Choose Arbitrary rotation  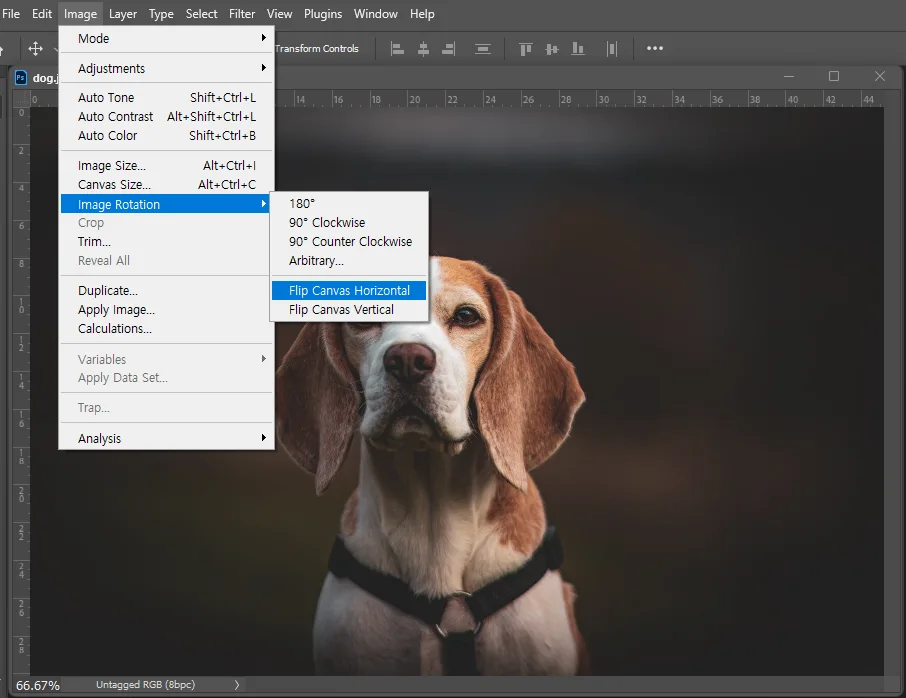(x=349, y=261)
